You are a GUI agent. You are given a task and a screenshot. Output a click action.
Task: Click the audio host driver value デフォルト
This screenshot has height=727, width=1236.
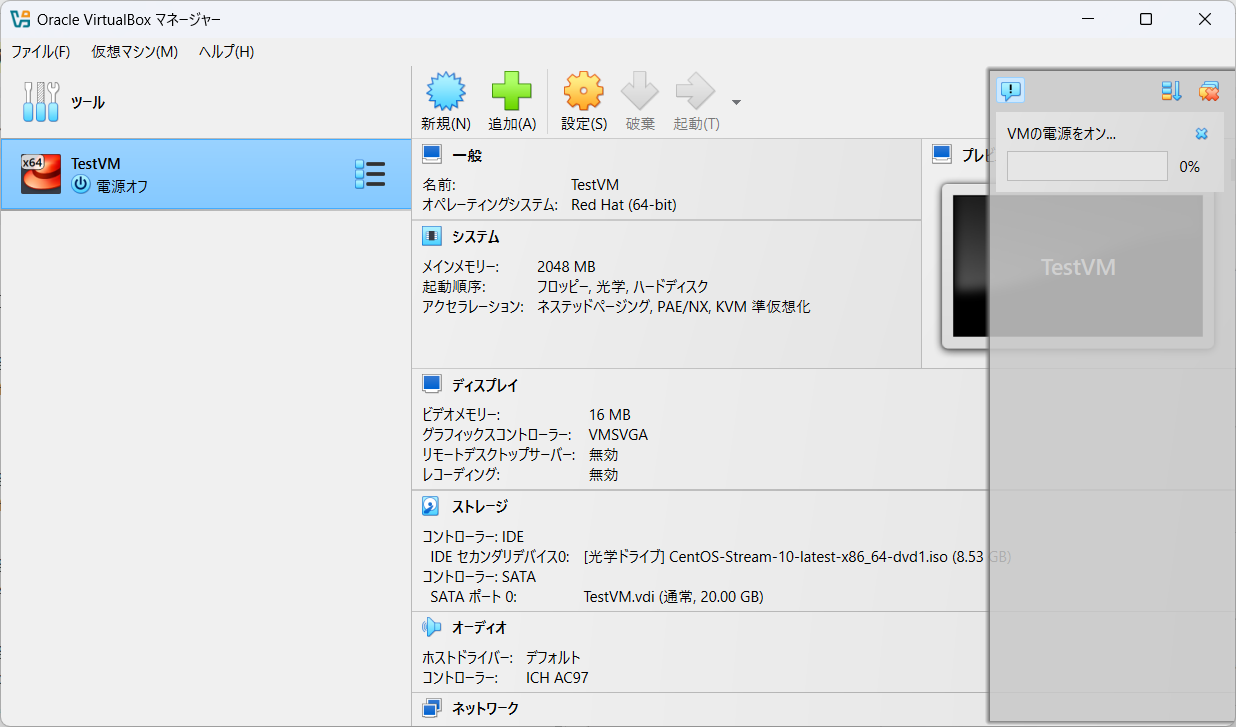point(553,658)
